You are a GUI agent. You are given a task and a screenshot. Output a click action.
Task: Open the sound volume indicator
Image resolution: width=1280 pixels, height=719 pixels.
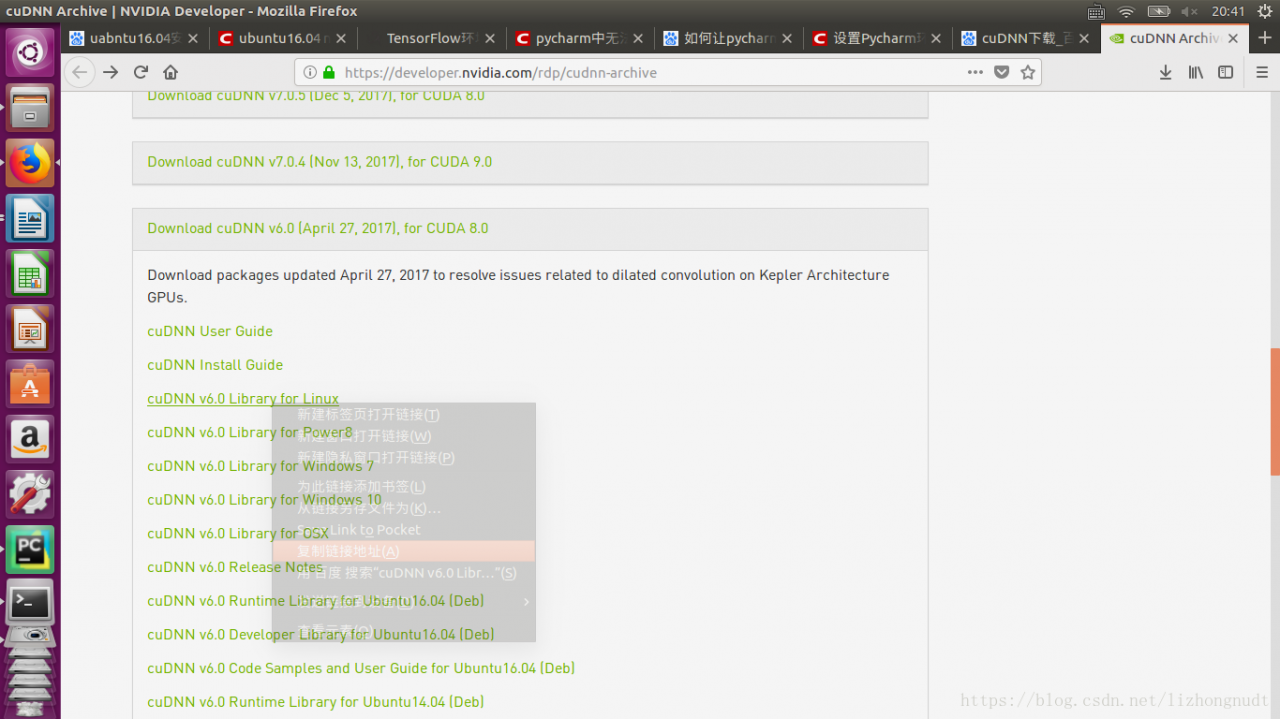click(x=1190, y=12)
